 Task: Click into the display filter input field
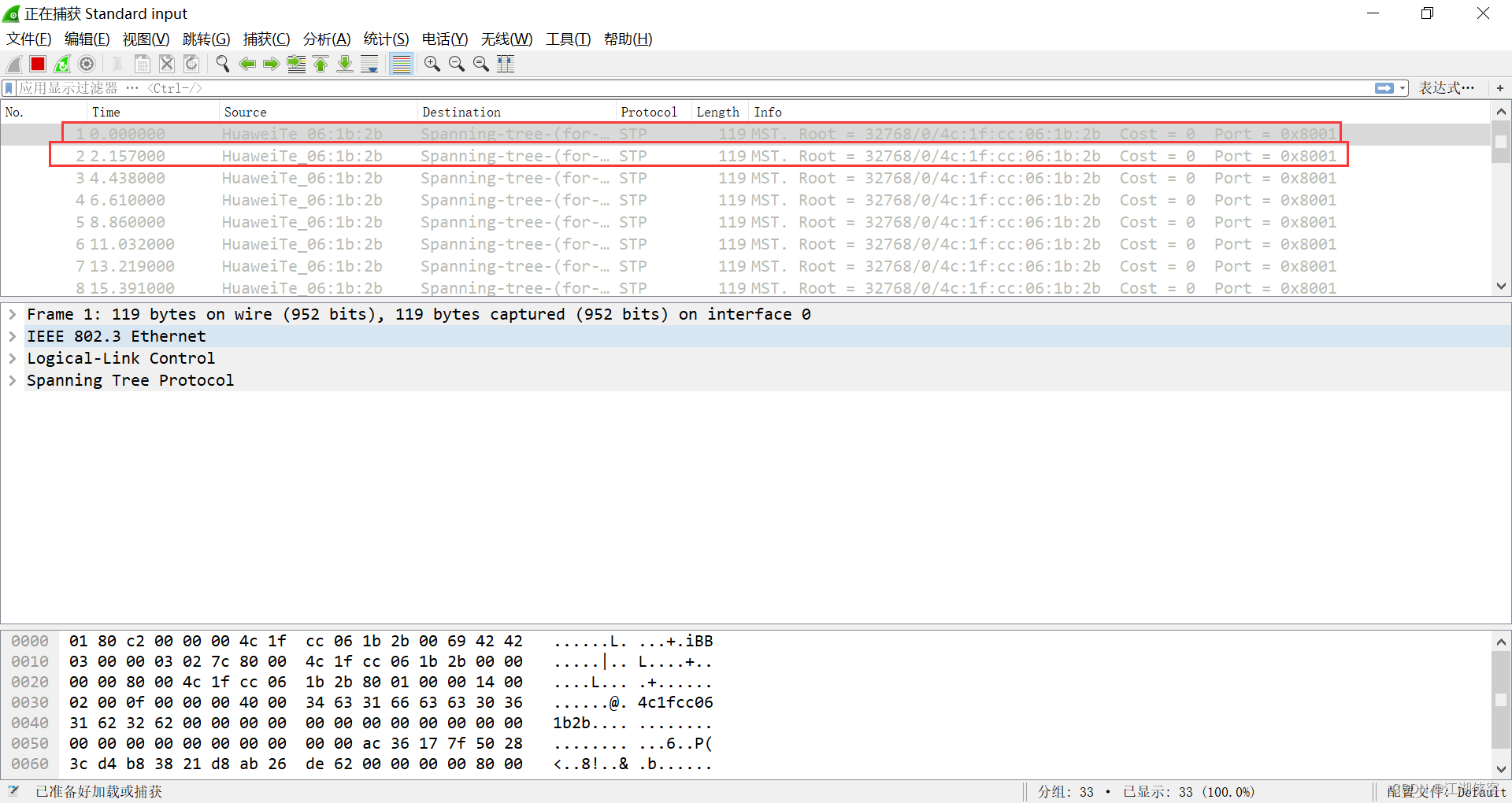click(693, 88)
